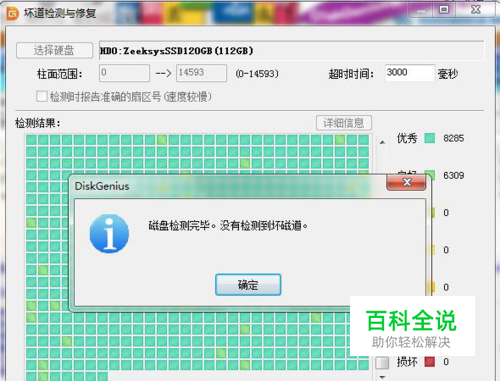Viewport: 500px width, 381px height.
Task: Click the green swatch beside the 6309 count
Action: [430, 174]
